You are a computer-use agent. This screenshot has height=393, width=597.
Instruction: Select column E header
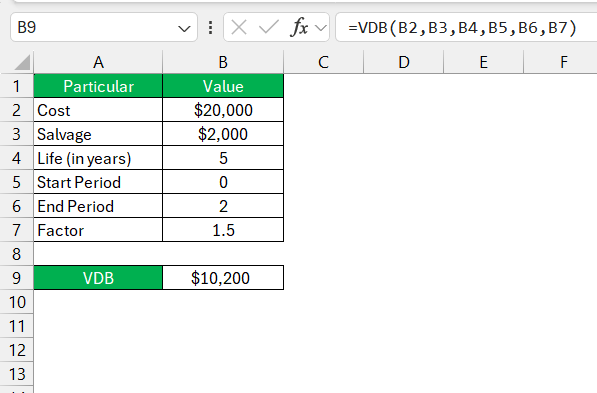click(484, 62)
